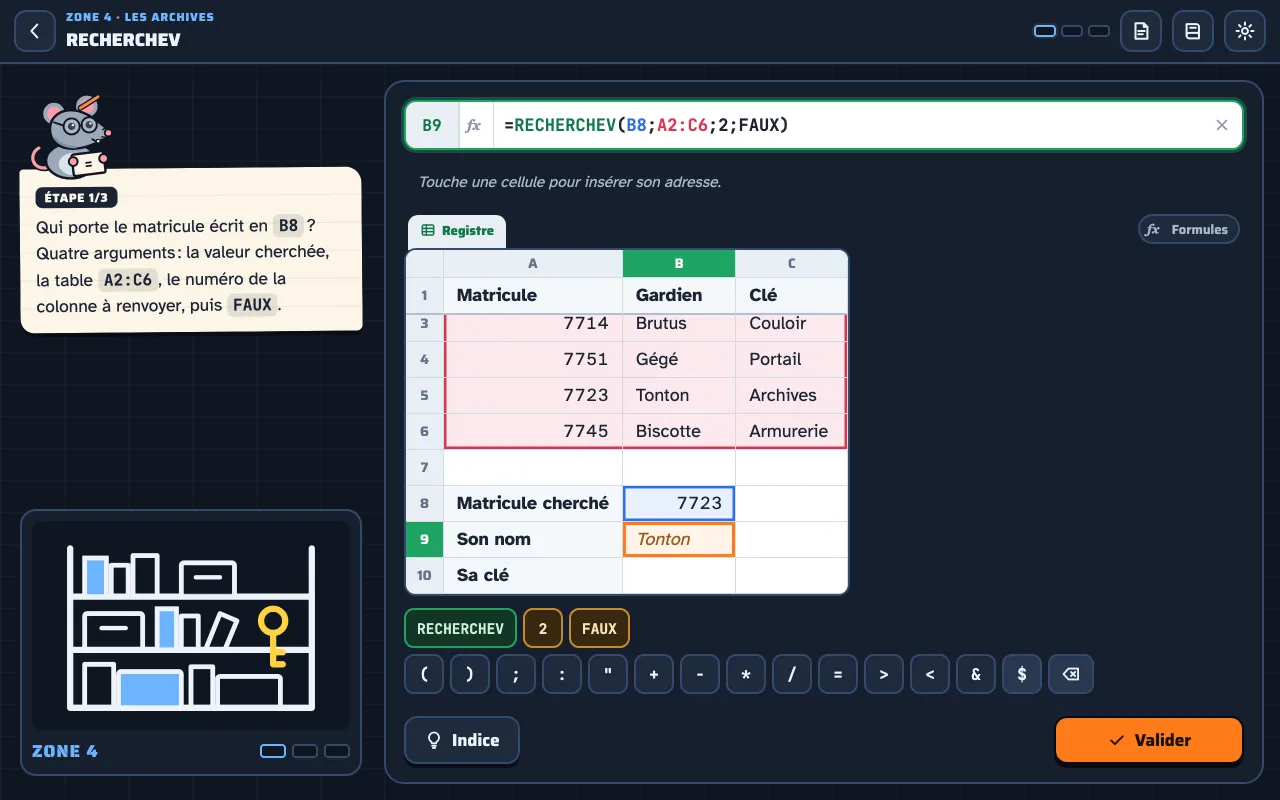Open the book icon in header
Viewport: 1280px width, 800px height.
(1193, 31)
